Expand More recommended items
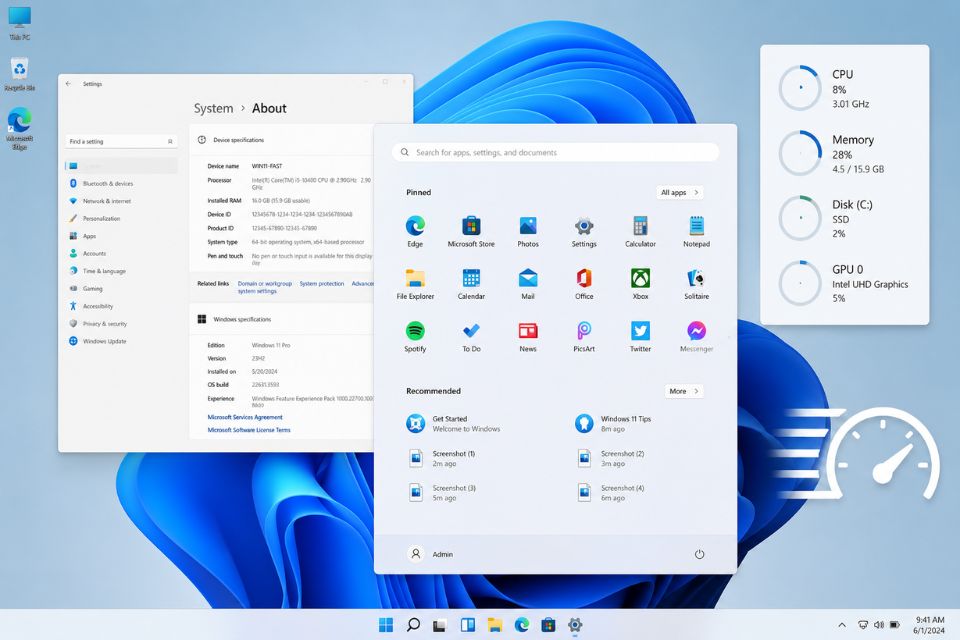The height and width of the screenshot is (640, 960). [x=684, y=391]
